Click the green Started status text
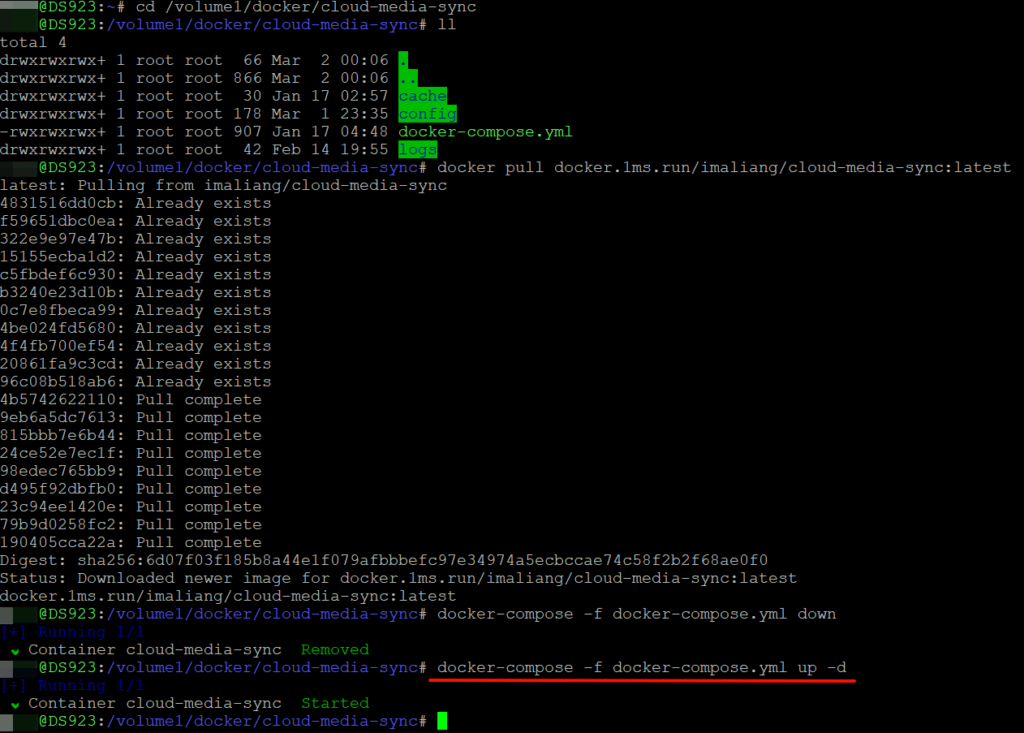The width and height of the screenshot is (1024, 733). coord(334,704)
